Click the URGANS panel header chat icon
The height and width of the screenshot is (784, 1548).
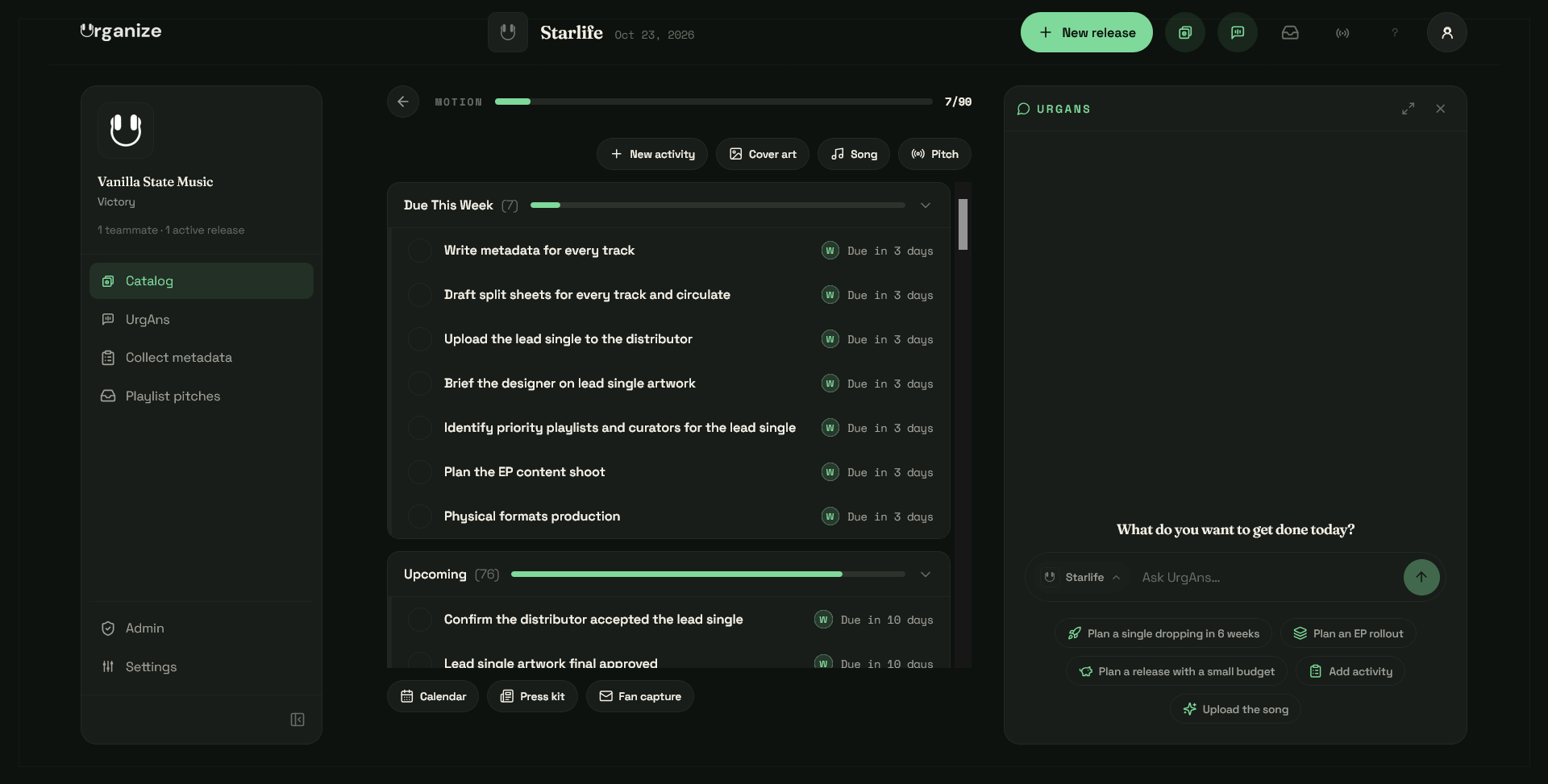coord(1024,109)
